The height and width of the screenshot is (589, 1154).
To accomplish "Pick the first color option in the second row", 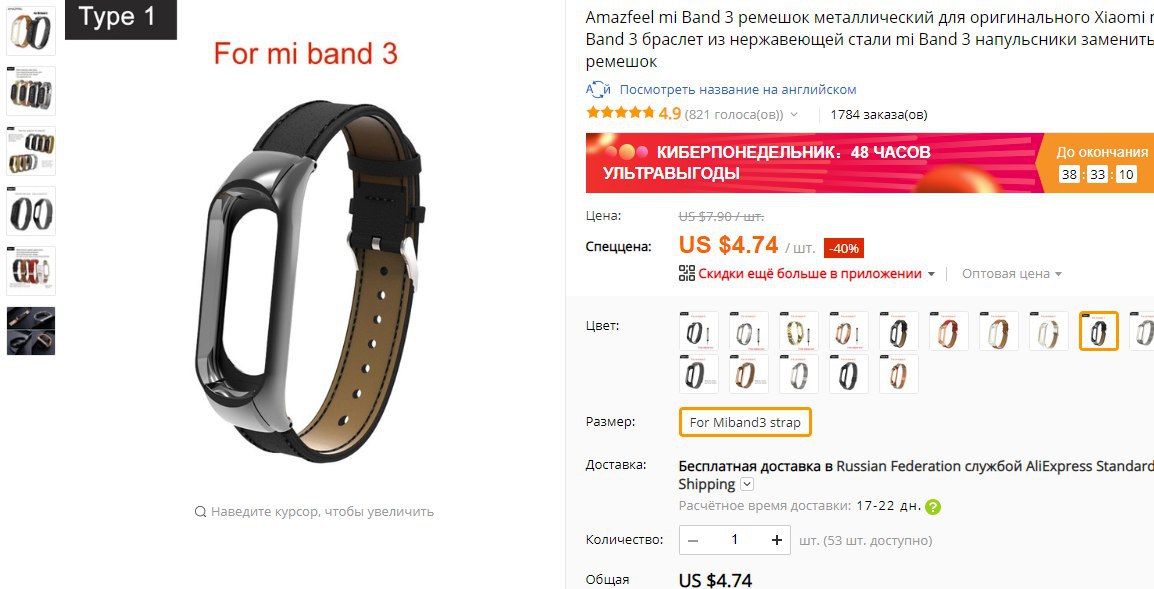I will (698, 374).
